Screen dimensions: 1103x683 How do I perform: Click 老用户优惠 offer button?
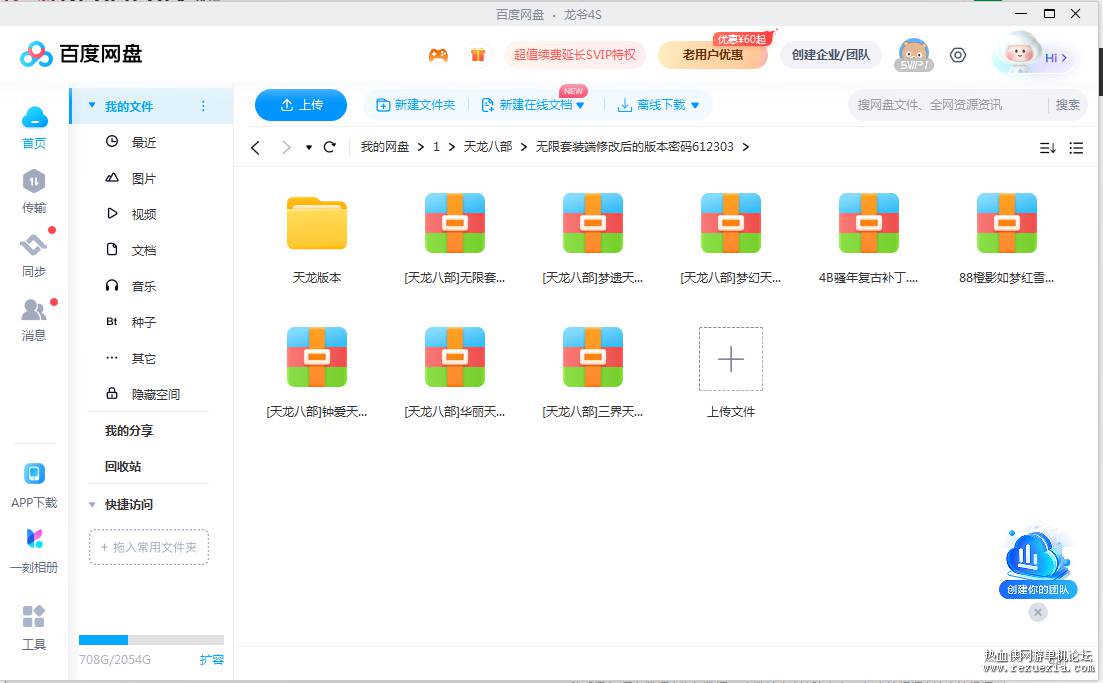713,55
